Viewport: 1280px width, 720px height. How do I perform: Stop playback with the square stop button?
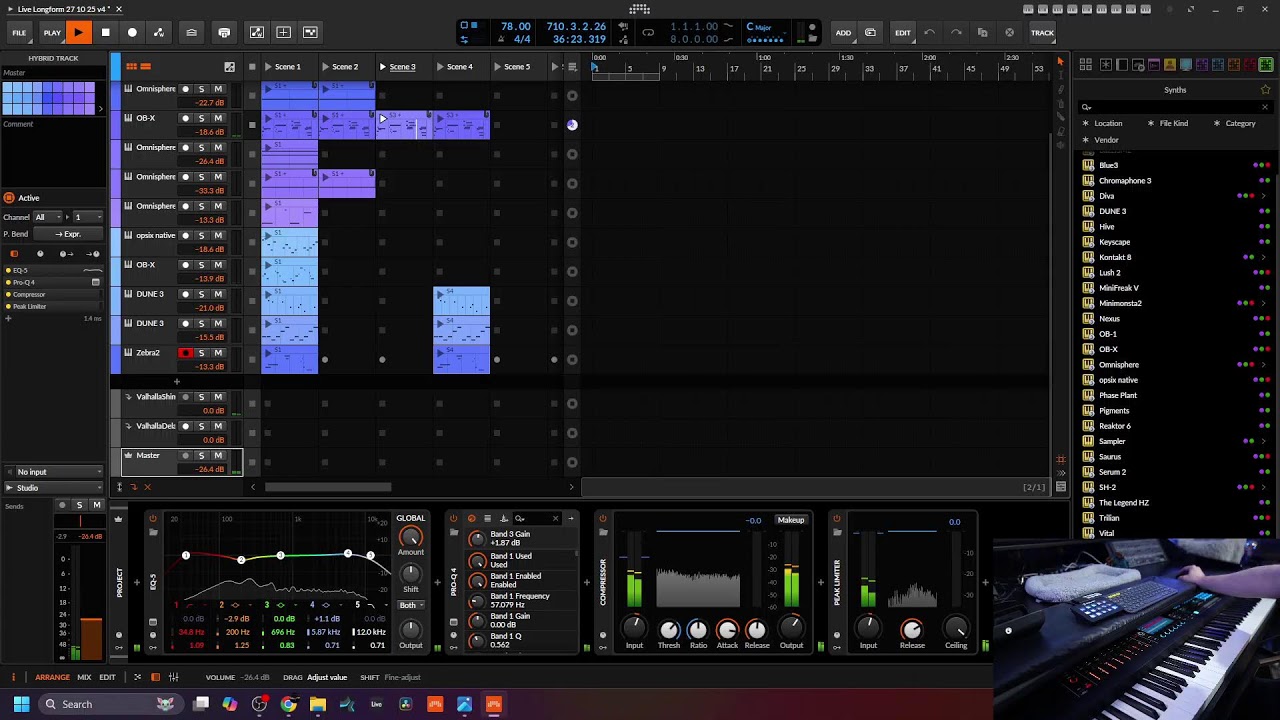[x=105, y=33]
